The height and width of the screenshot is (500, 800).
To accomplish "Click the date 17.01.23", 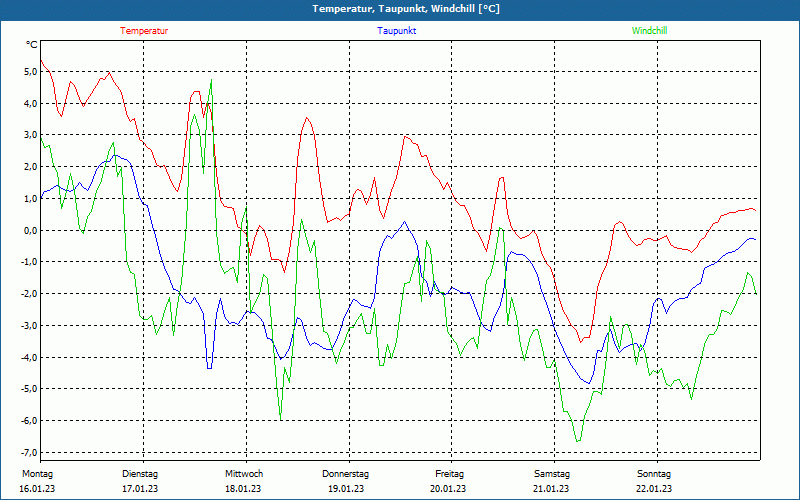I will click(140, 489).
